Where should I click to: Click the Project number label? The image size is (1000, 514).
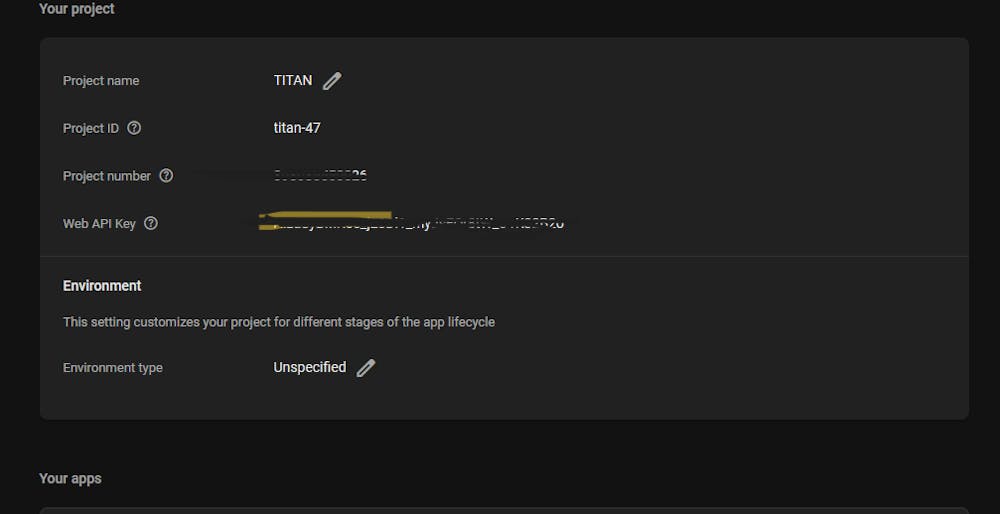click(x=107, y=176)
